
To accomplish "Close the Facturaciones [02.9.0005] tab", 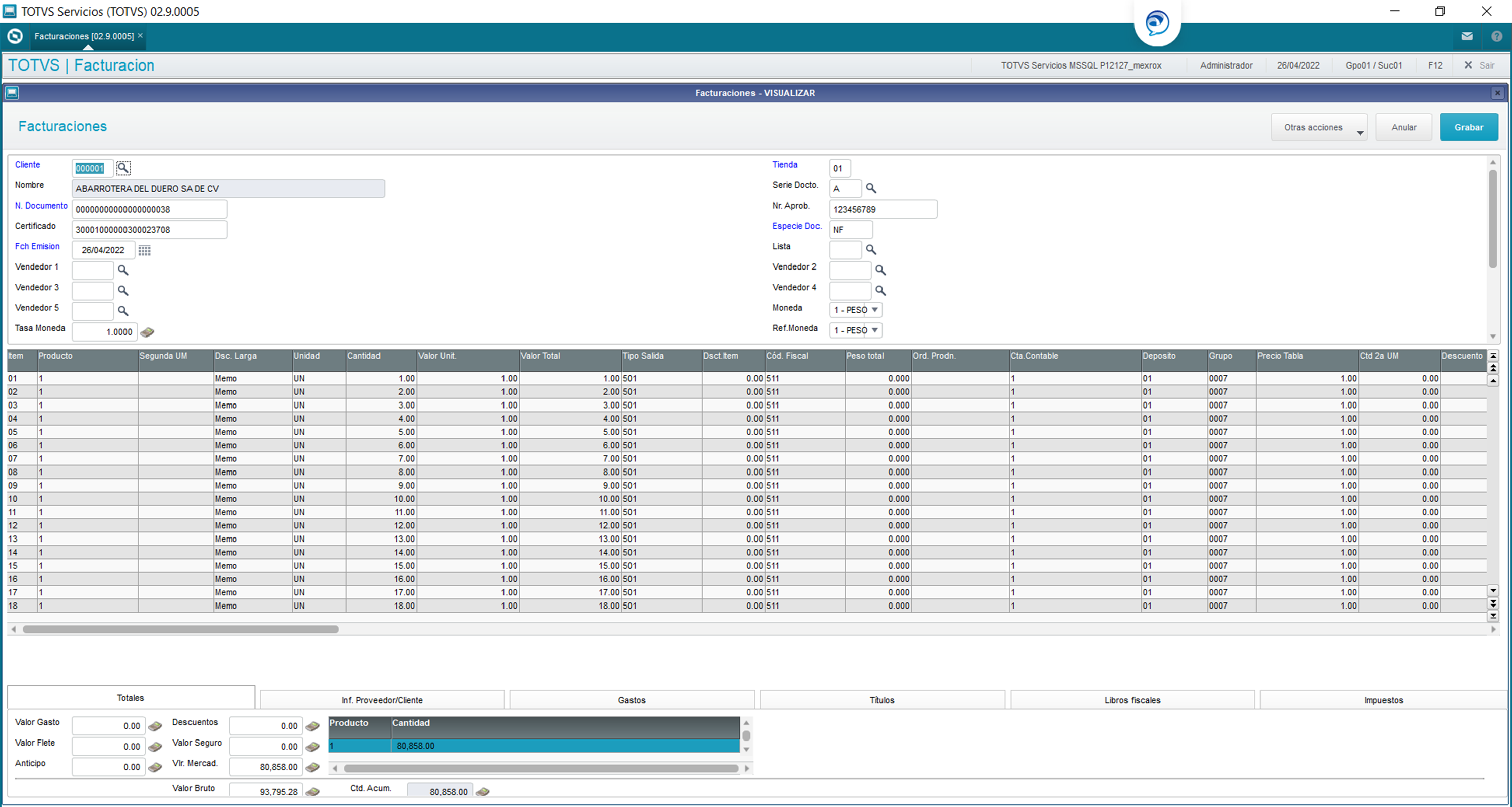I will pos(140,36).
